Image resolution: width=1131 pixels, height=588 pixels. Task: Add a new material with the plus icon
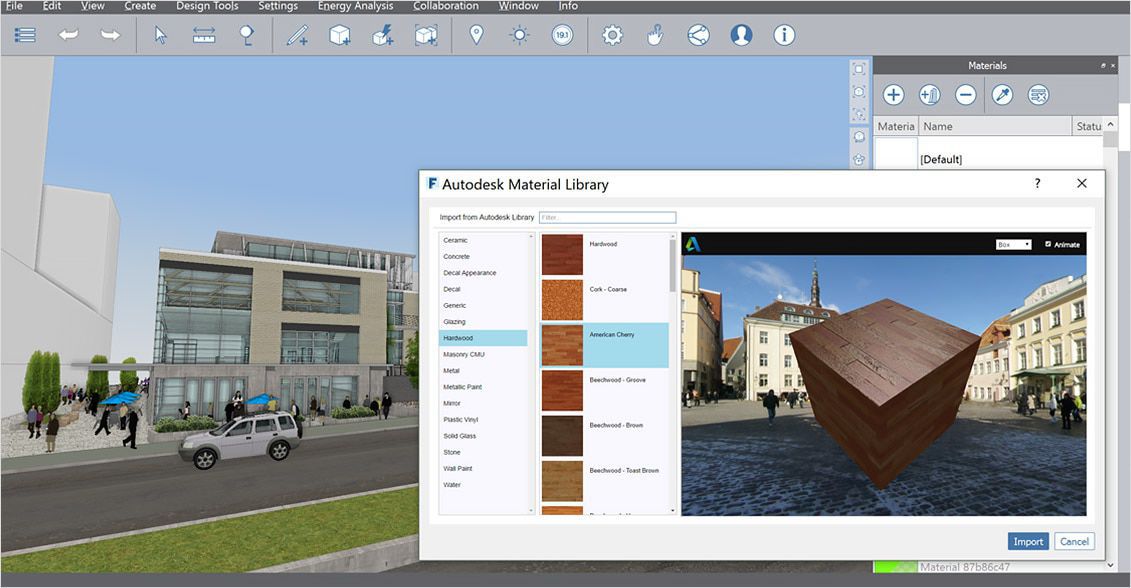[x=893, y=94]
